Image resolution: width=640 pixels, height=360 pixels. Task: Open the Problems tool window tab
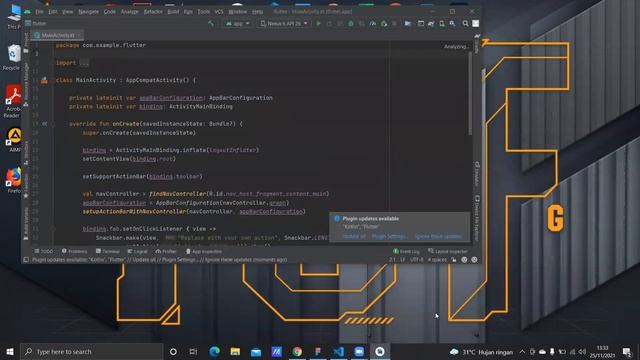[x=74, y=251]
